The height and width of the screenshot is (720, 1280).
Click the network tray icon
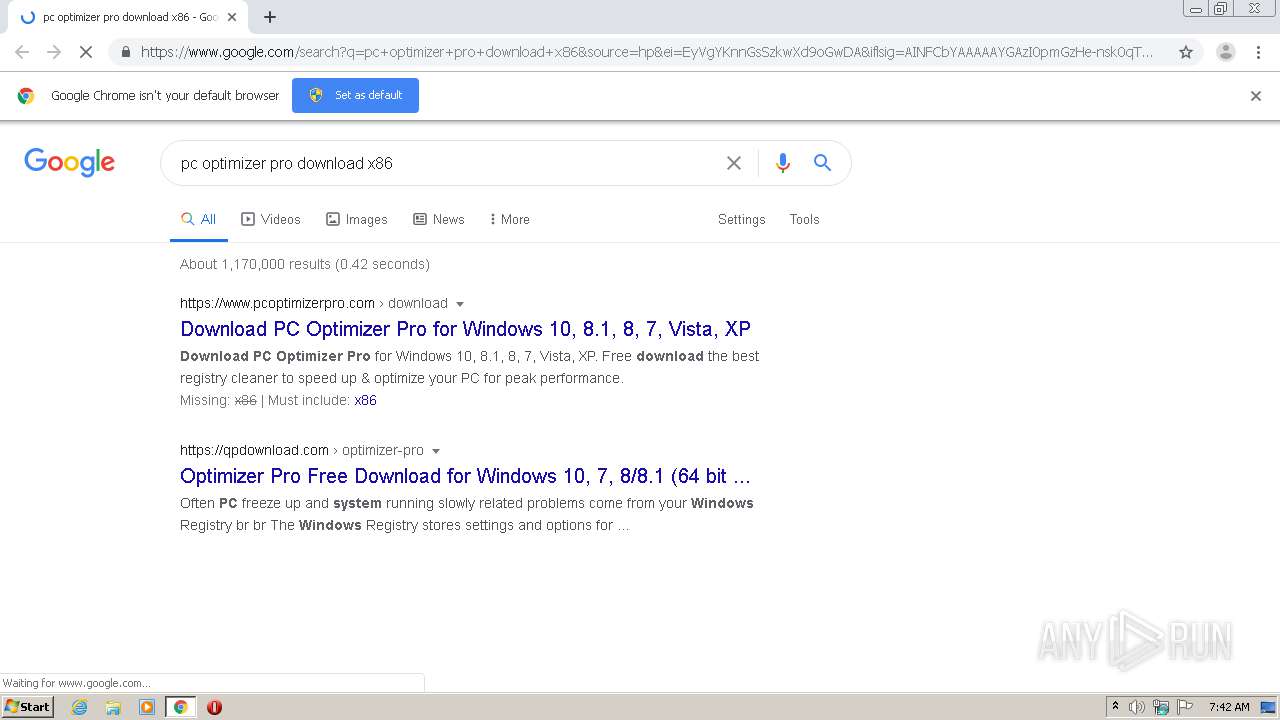[1161, 707]
